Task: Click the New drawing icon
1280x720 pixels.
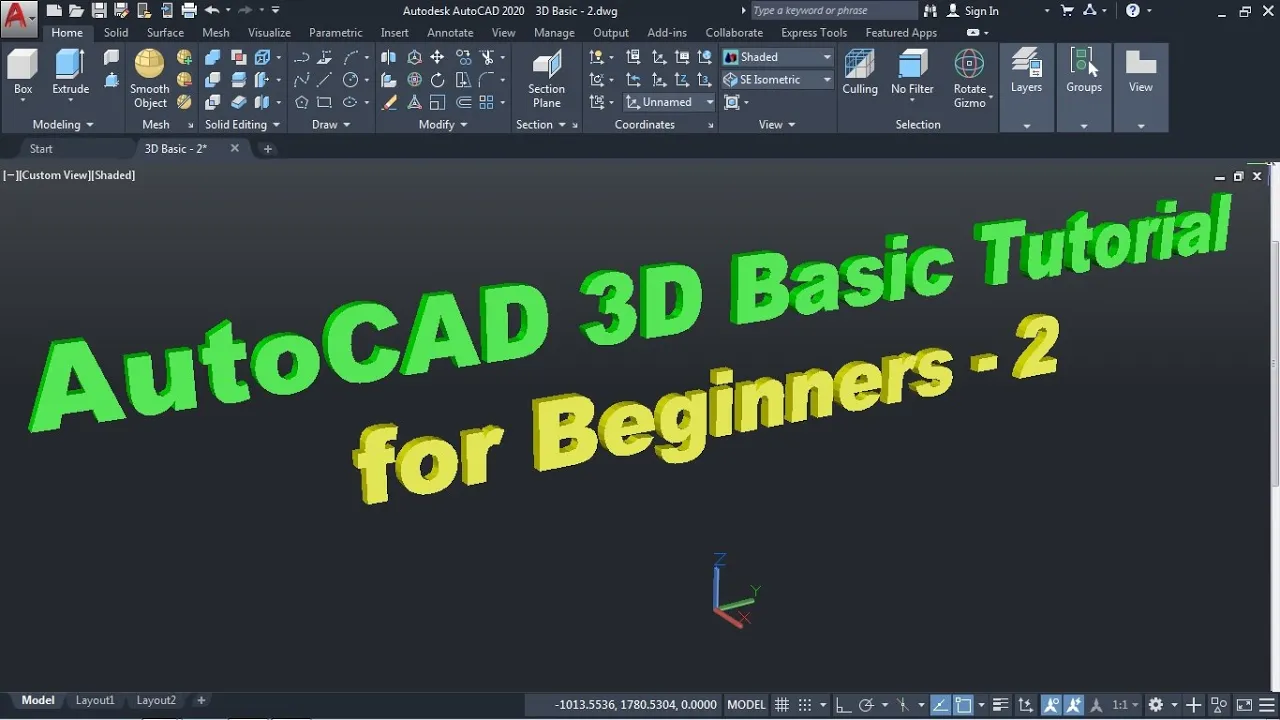Action: point(53,10)
